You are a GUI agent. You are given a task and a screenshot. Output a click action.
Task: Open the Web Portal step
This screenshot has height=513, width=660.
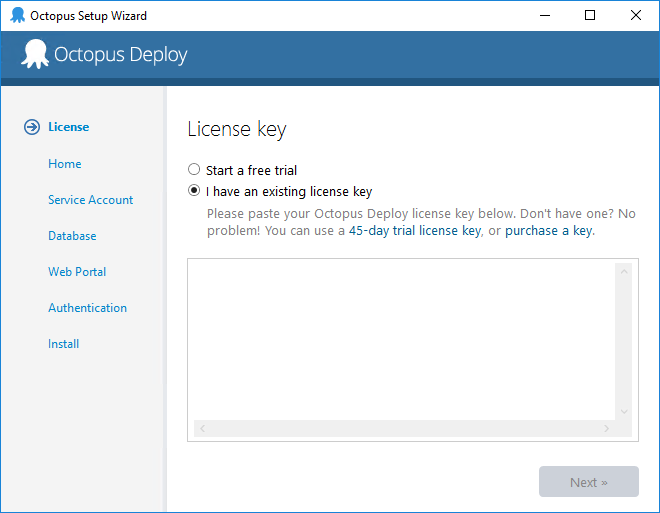[77, 272]
